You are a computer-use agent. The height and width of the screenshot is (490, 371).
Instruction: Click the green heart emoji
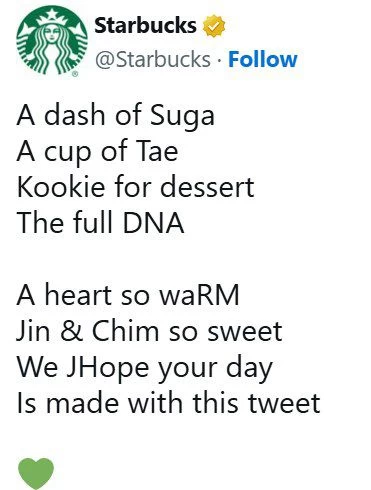pyautogui.click(x=36, y=473)
